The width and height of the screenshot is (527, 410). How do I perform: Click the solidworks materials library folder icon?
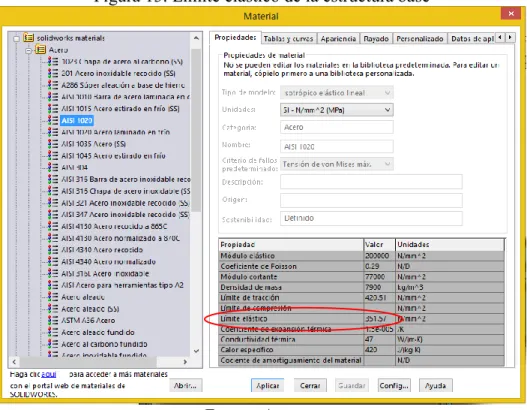(x=29, y=38)
